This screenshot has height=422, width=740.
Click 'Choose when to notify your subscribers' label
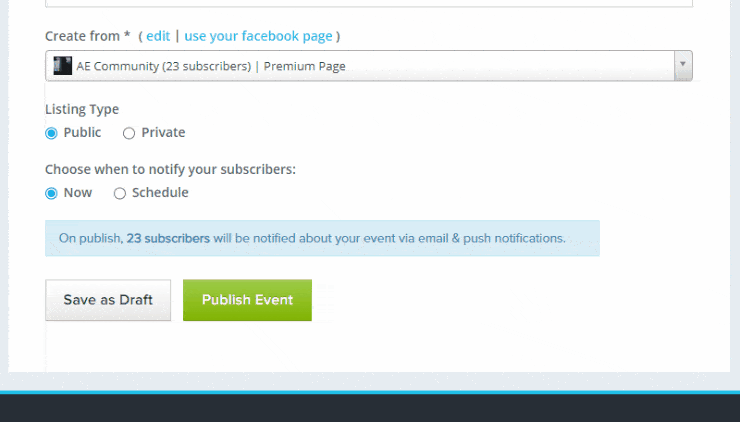click(x=170, y=169)
